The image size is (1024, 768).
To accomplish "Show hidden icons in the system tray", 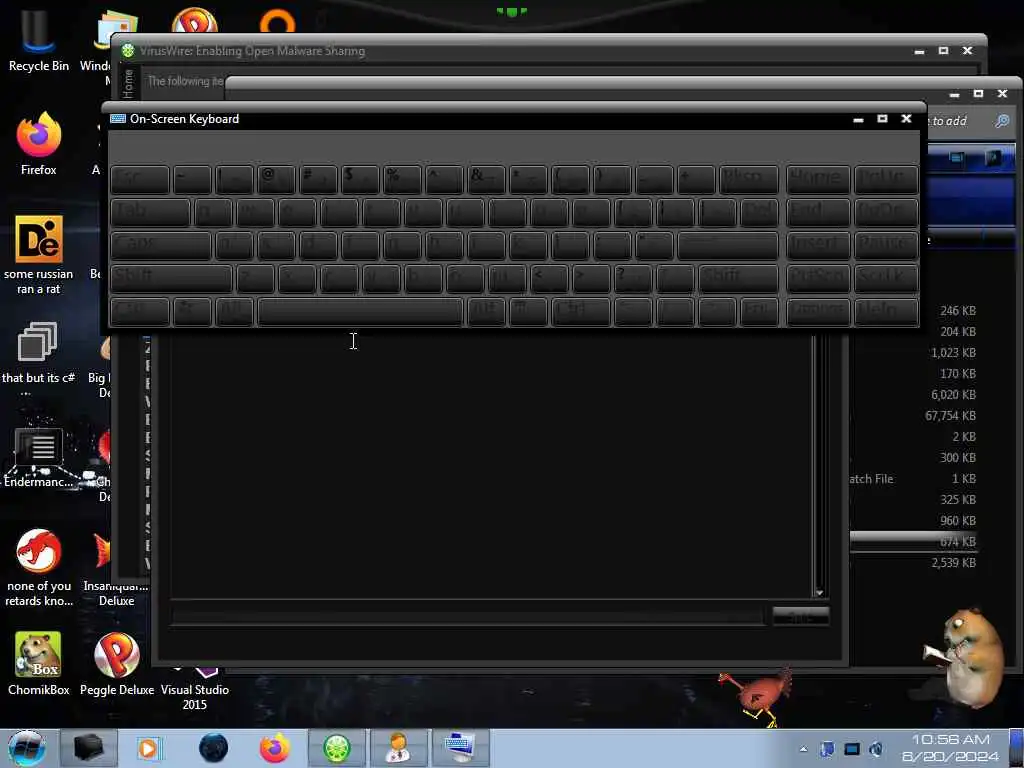I will point(803,749).
